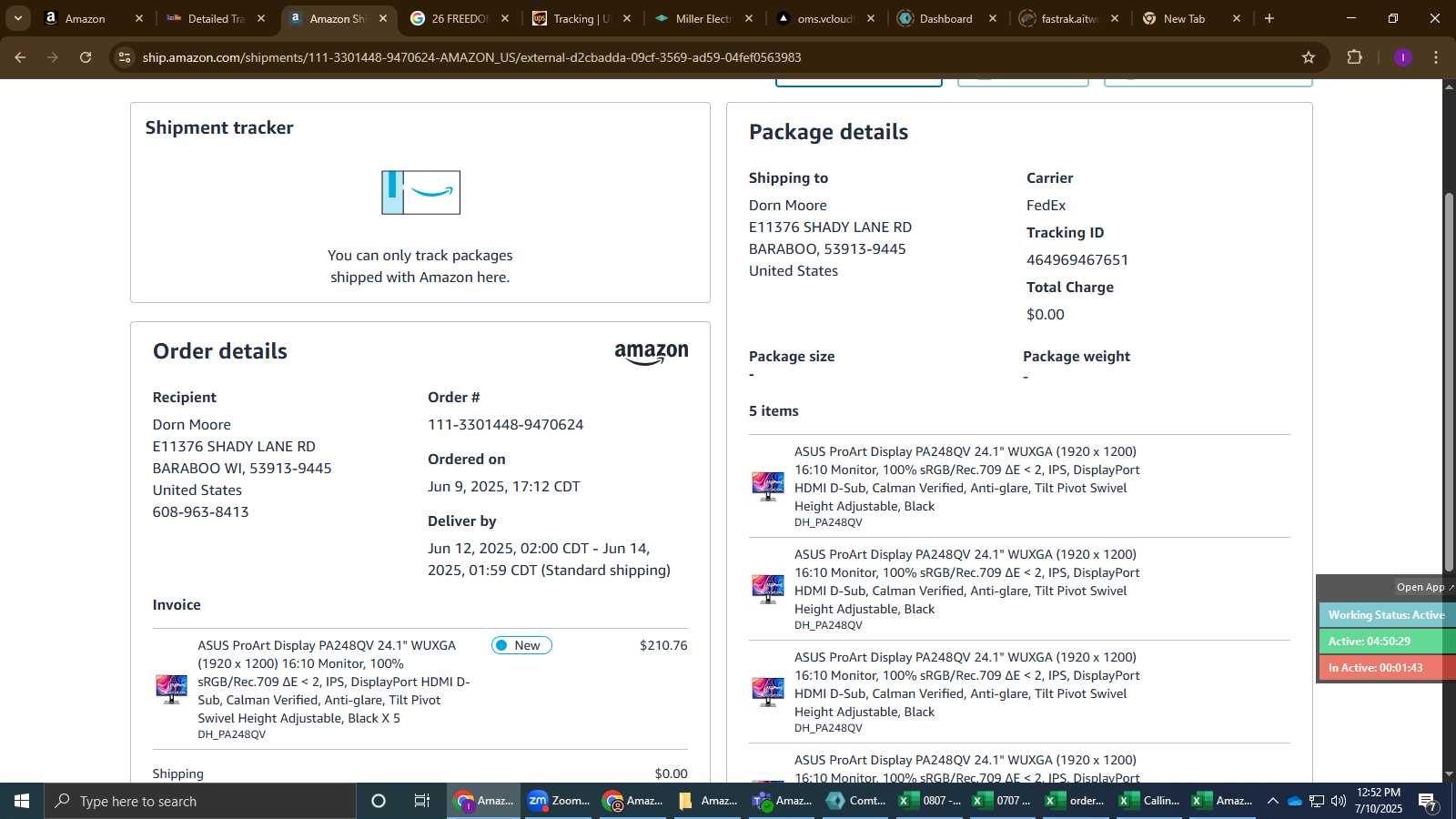Close the Miller Electric tab

[749, 18]
